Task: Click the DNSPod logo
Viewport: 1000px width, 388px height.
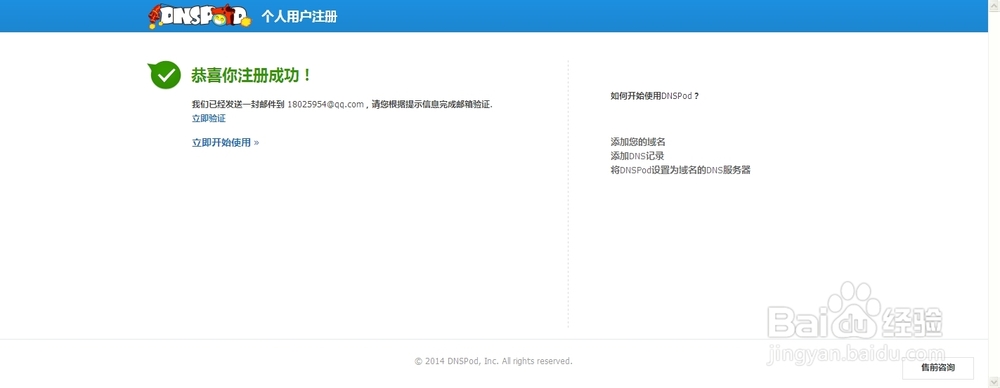Action: click(200, 16)
